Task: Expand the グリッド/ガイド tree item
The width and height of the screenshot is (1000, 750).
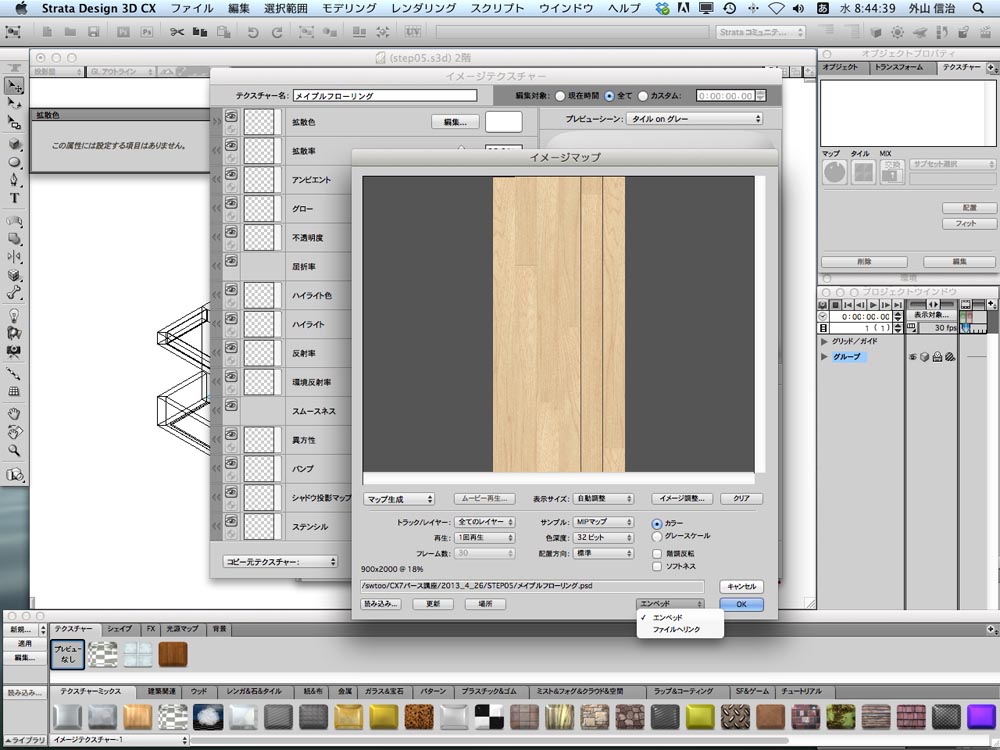Action: tap(824, 342)
